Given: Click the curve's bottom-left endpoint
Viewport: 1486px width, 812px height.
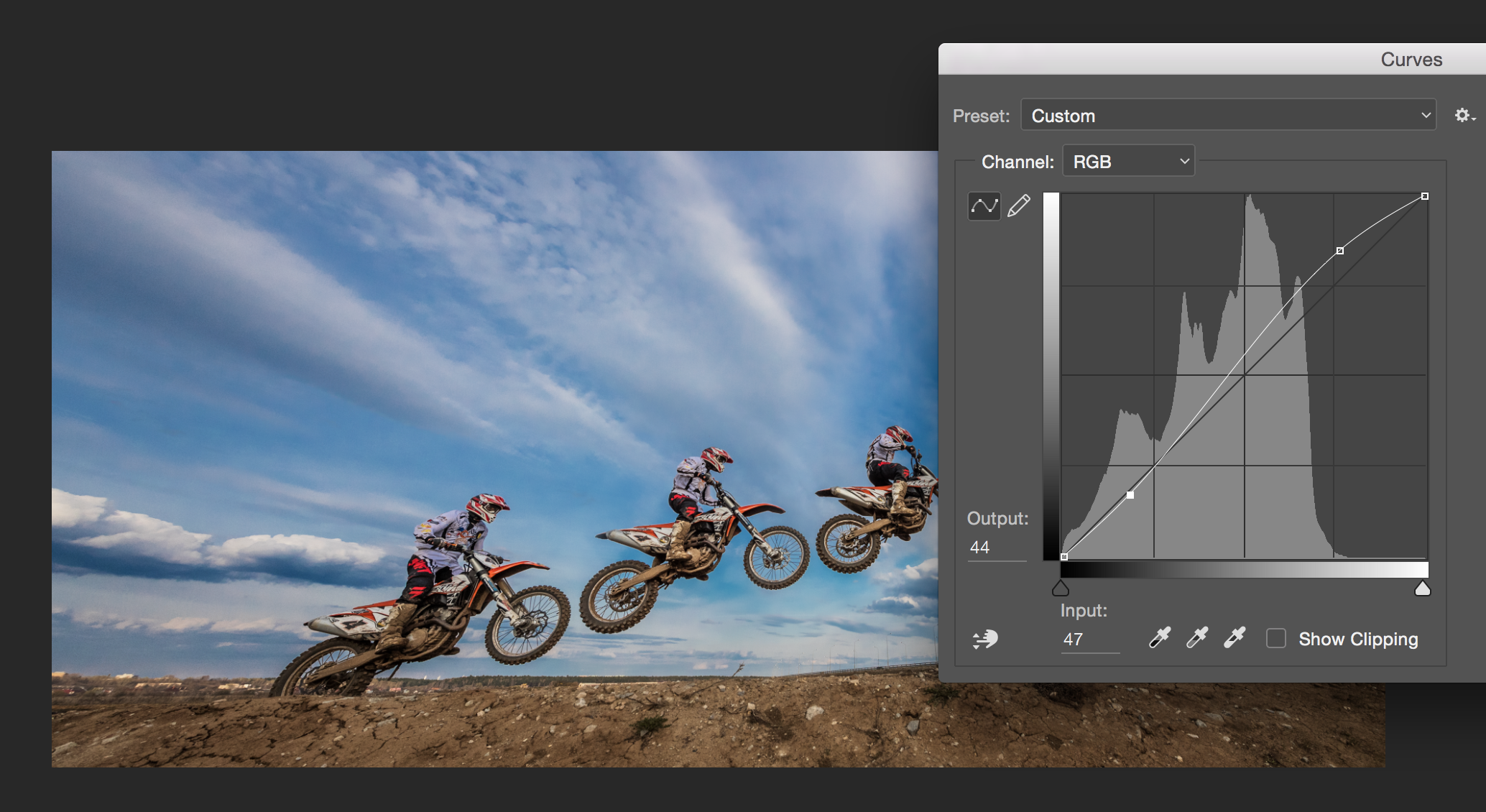Looking at the screenshot, I should [1064, 557].
